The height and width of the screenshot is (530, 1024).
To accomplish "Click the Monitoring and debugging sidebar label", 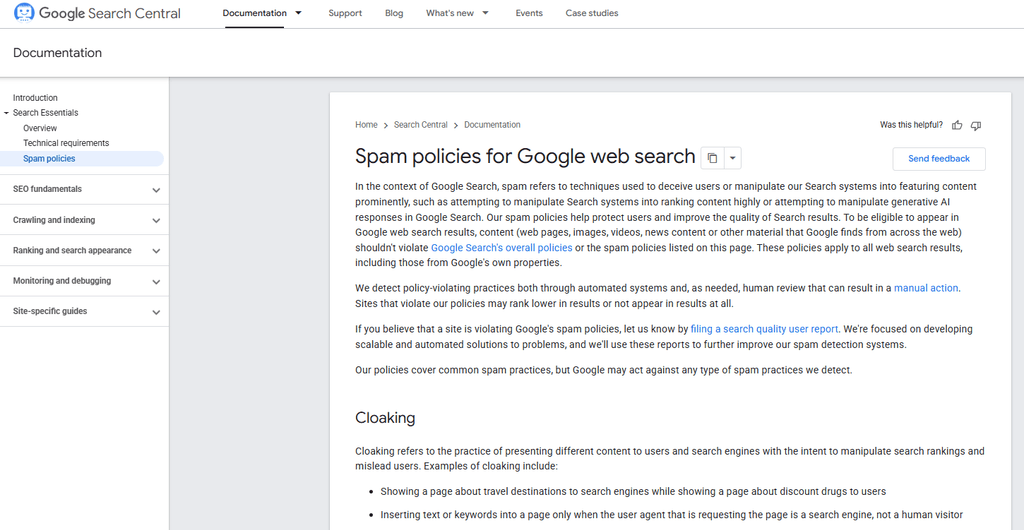I will click(x=62, y=281).
